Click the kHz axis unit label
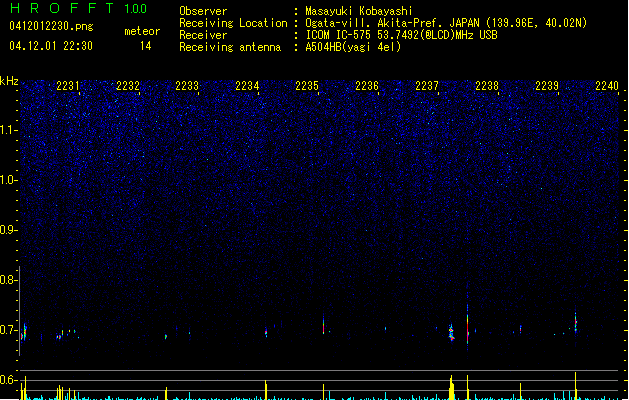This screenshot has height=400, width=629. pos(9,81)
